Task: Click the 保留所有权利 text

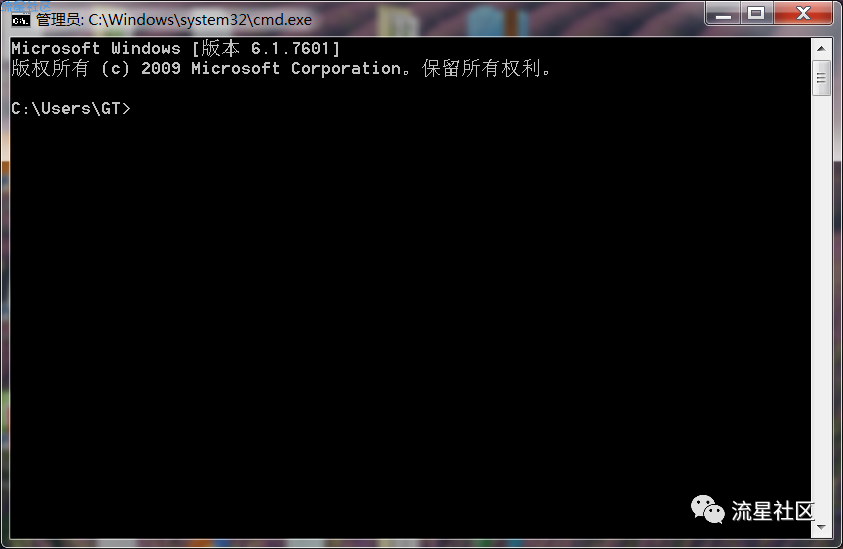Action: pyautogui.click(x=481, y=68)
